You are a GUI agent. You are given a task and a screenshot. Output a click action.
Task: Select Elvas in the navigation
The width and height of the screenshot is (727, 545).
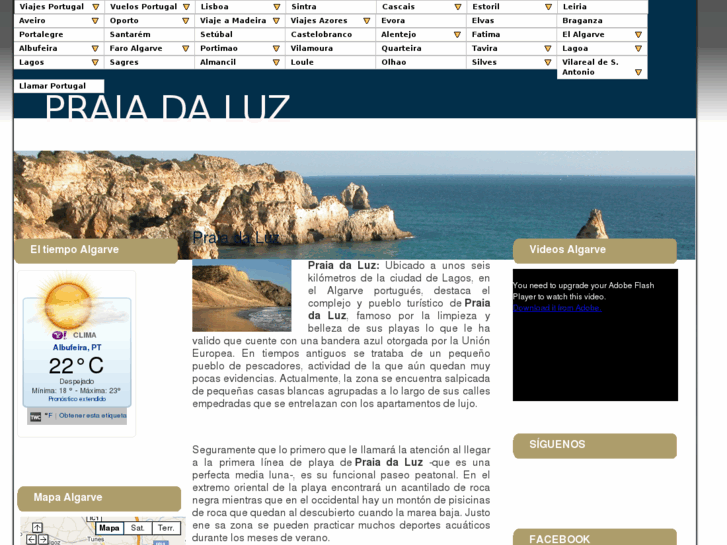[x=511, y=20]
